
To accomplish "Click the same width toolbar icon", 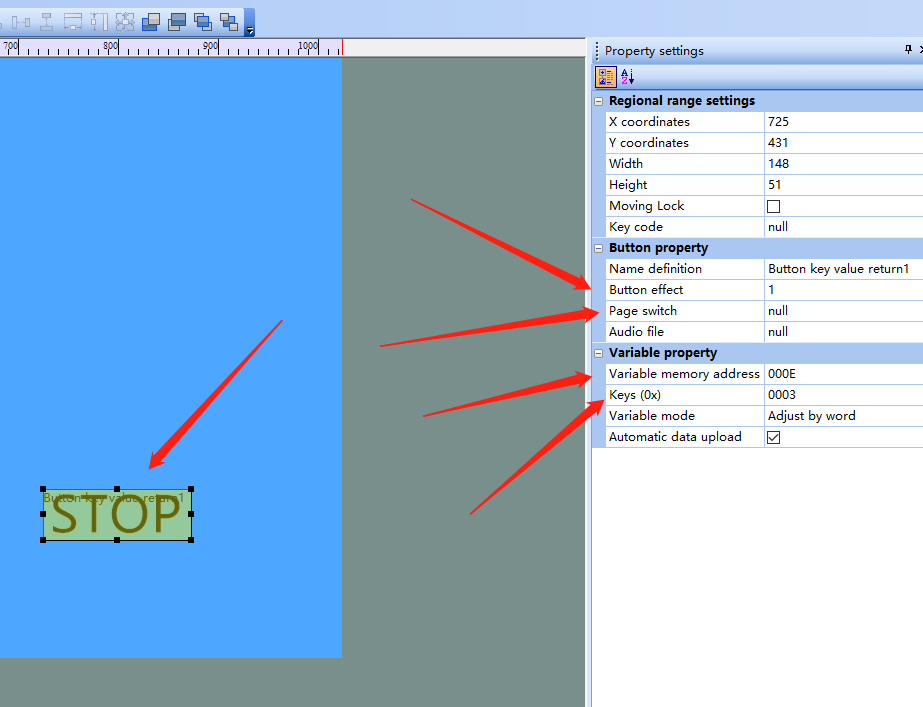I will tap(73, 22).
